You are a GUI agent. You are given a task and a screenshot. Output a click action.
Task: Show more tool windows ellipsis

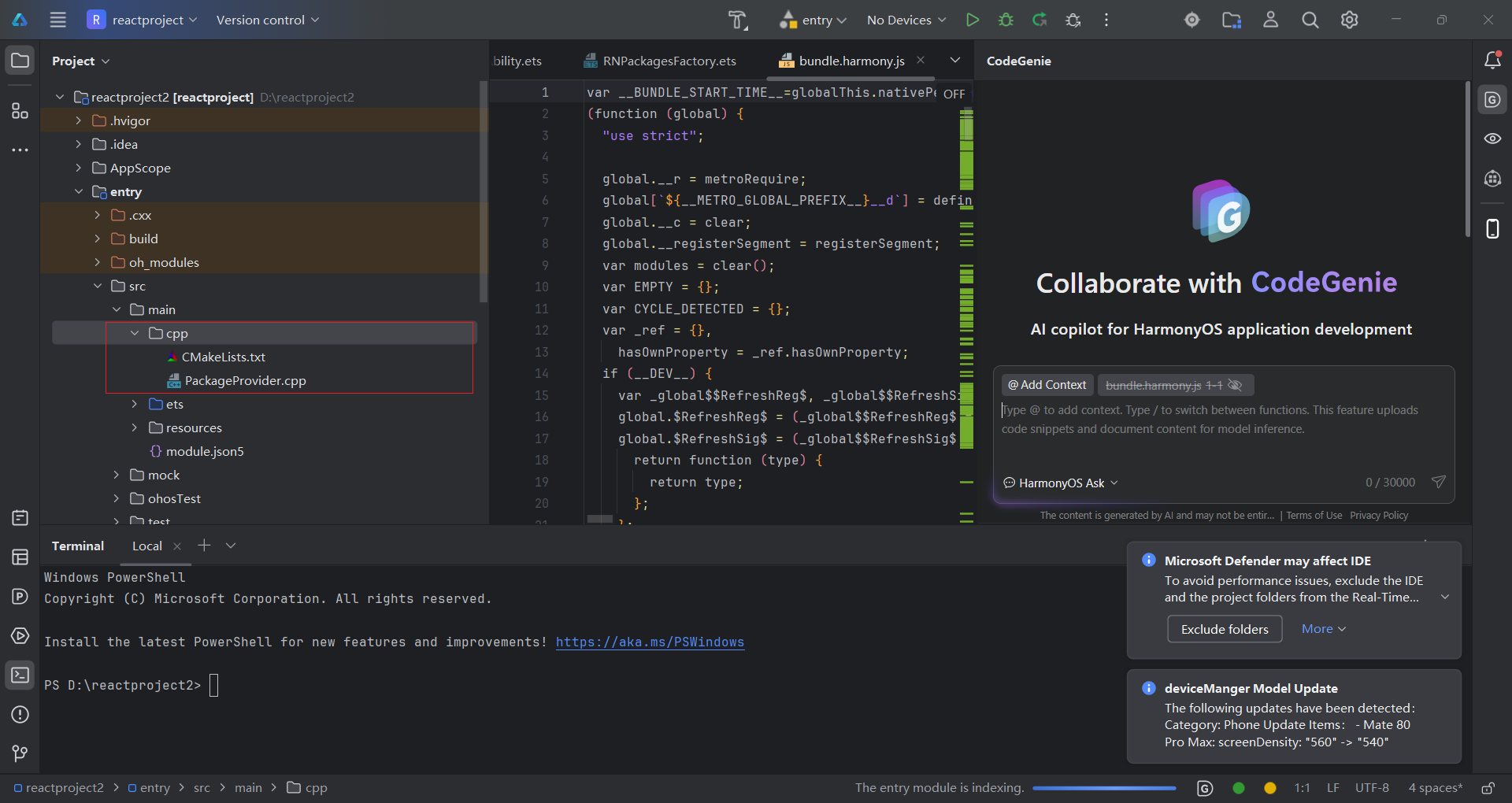[x=20, y=150]
